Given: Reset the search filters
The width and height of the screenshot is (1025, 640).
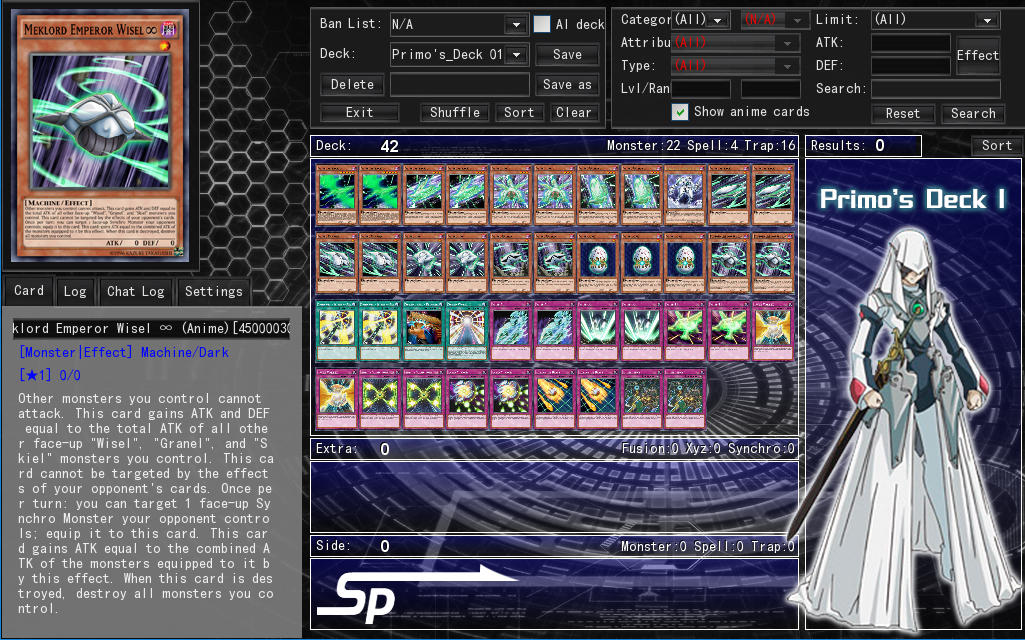Looking at the screenshot, I should (903, 113).
